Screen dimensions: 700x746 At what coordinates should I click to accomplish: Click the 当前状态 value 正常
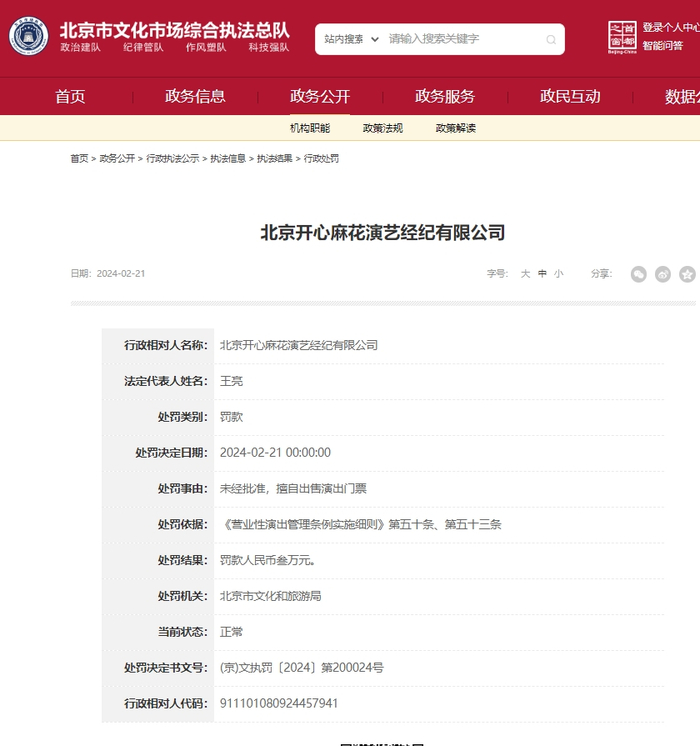[231, 632]
